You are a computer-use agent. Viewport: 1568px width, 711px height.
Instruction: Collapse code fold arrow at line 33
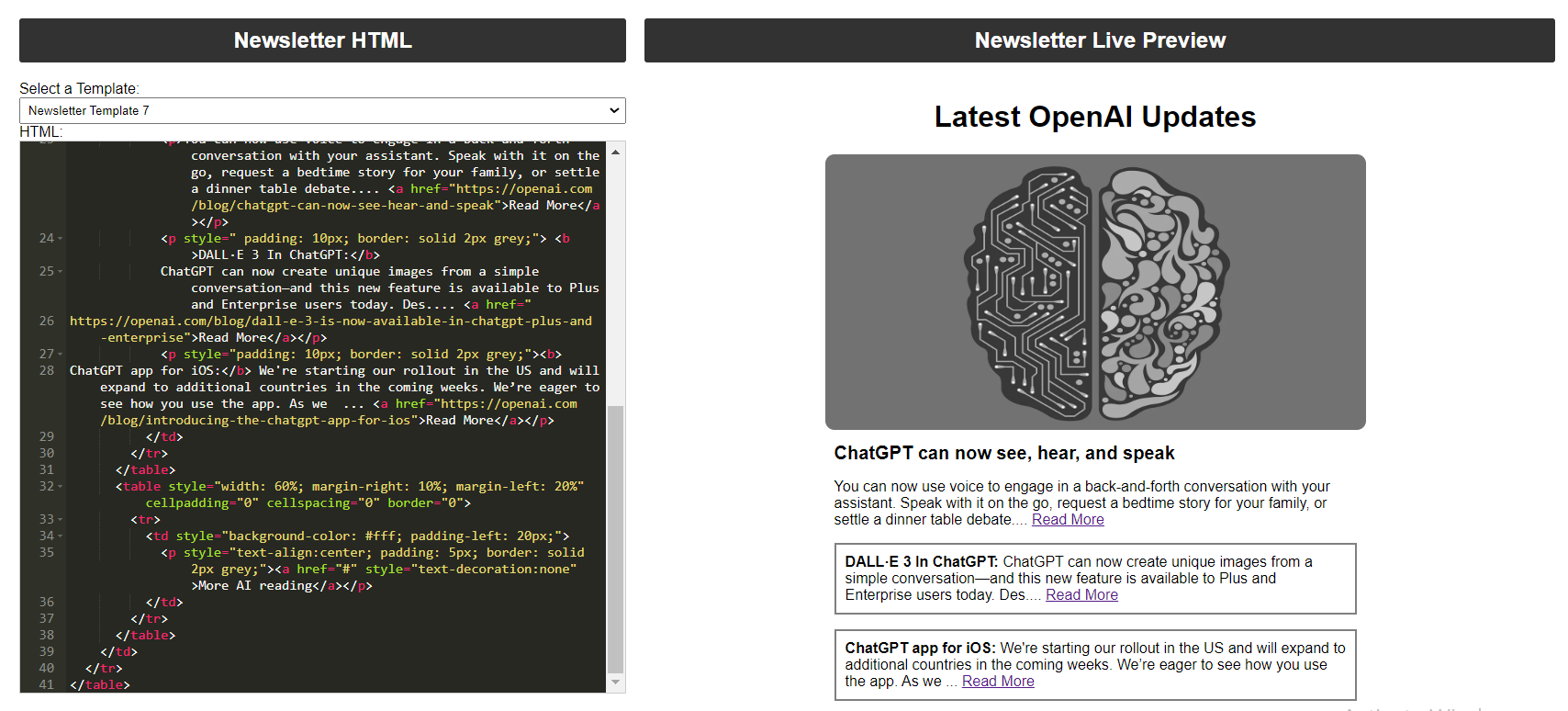click(61, 520)
